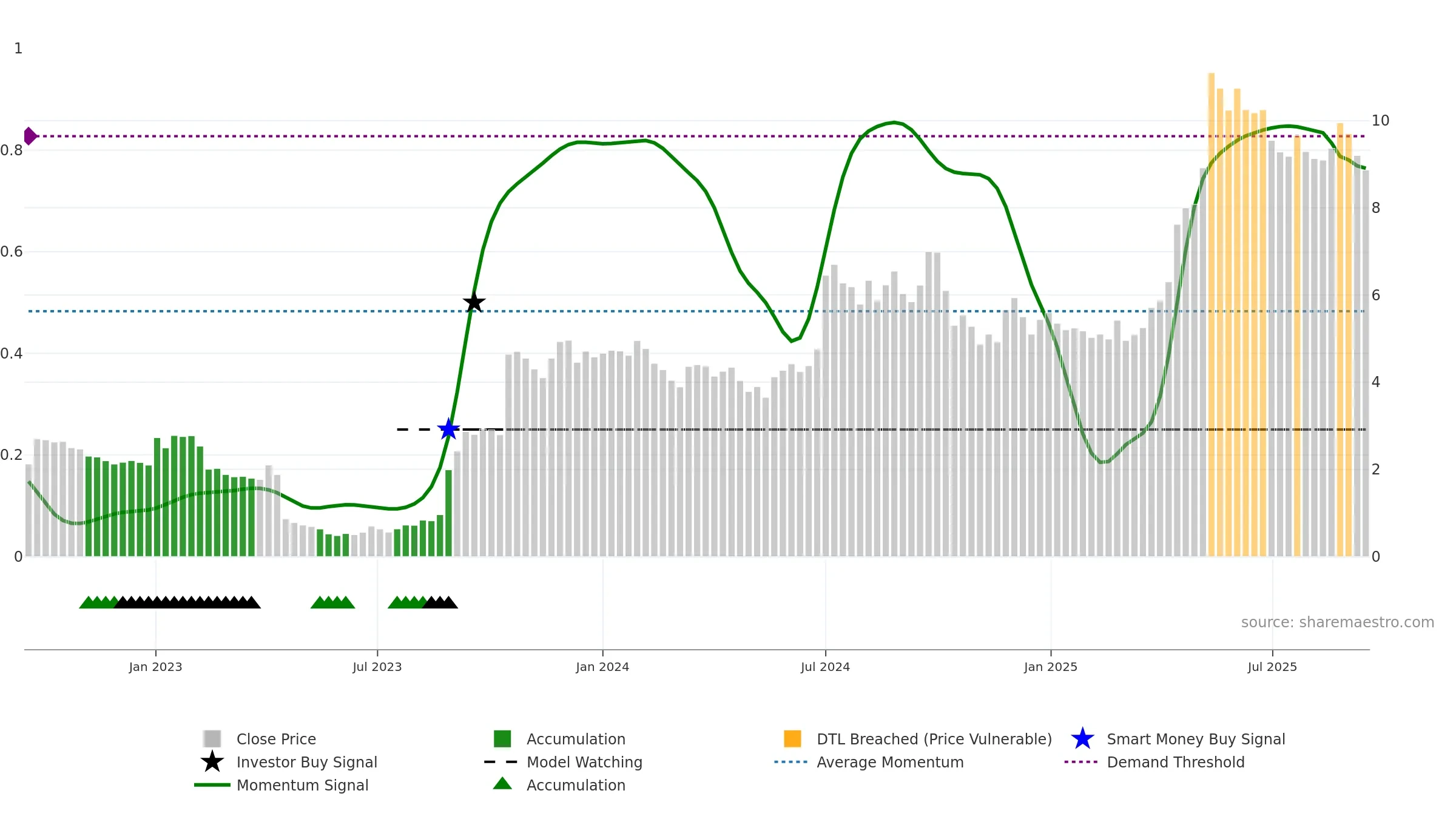The width and height of the screenshot is (1456, 819).
Task: Click the gray Close Price legend swatch
Action: [212, 738]
